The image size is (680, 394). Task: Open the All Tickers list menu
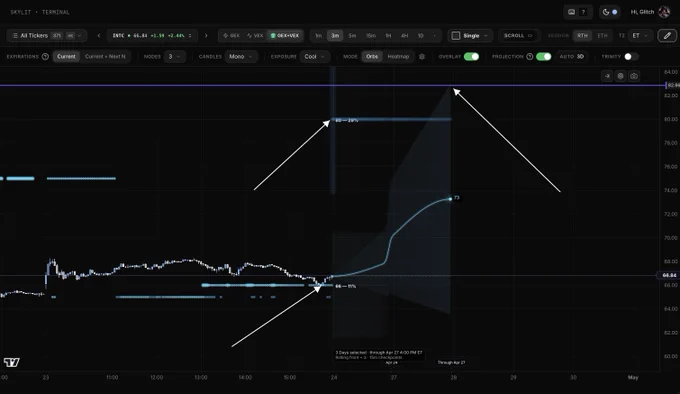(47, 36)
